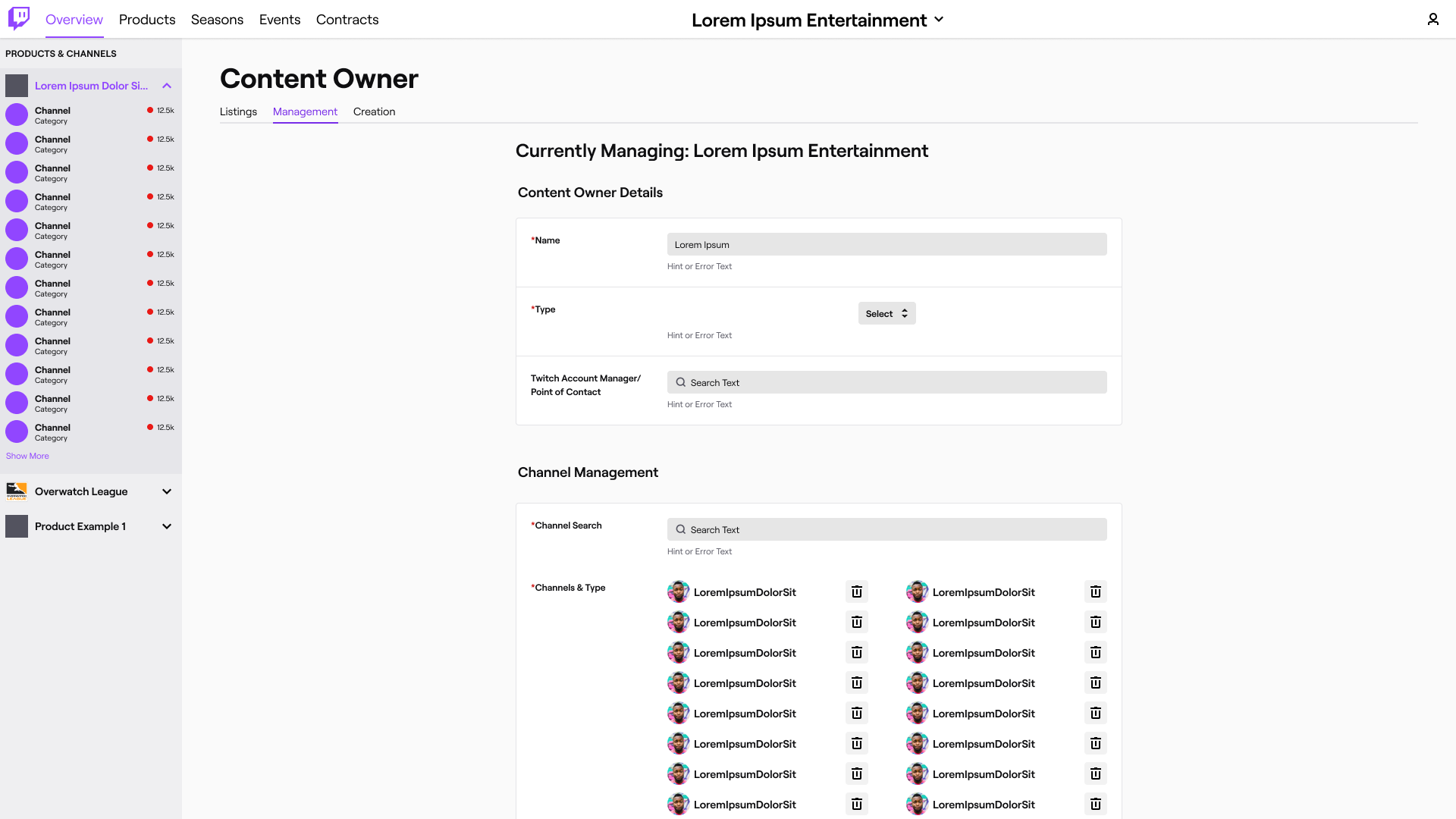Click the trash icon next to the last right-column channel
The width and height of the screenshot is (1456, 819).
tap(1095, 804)
